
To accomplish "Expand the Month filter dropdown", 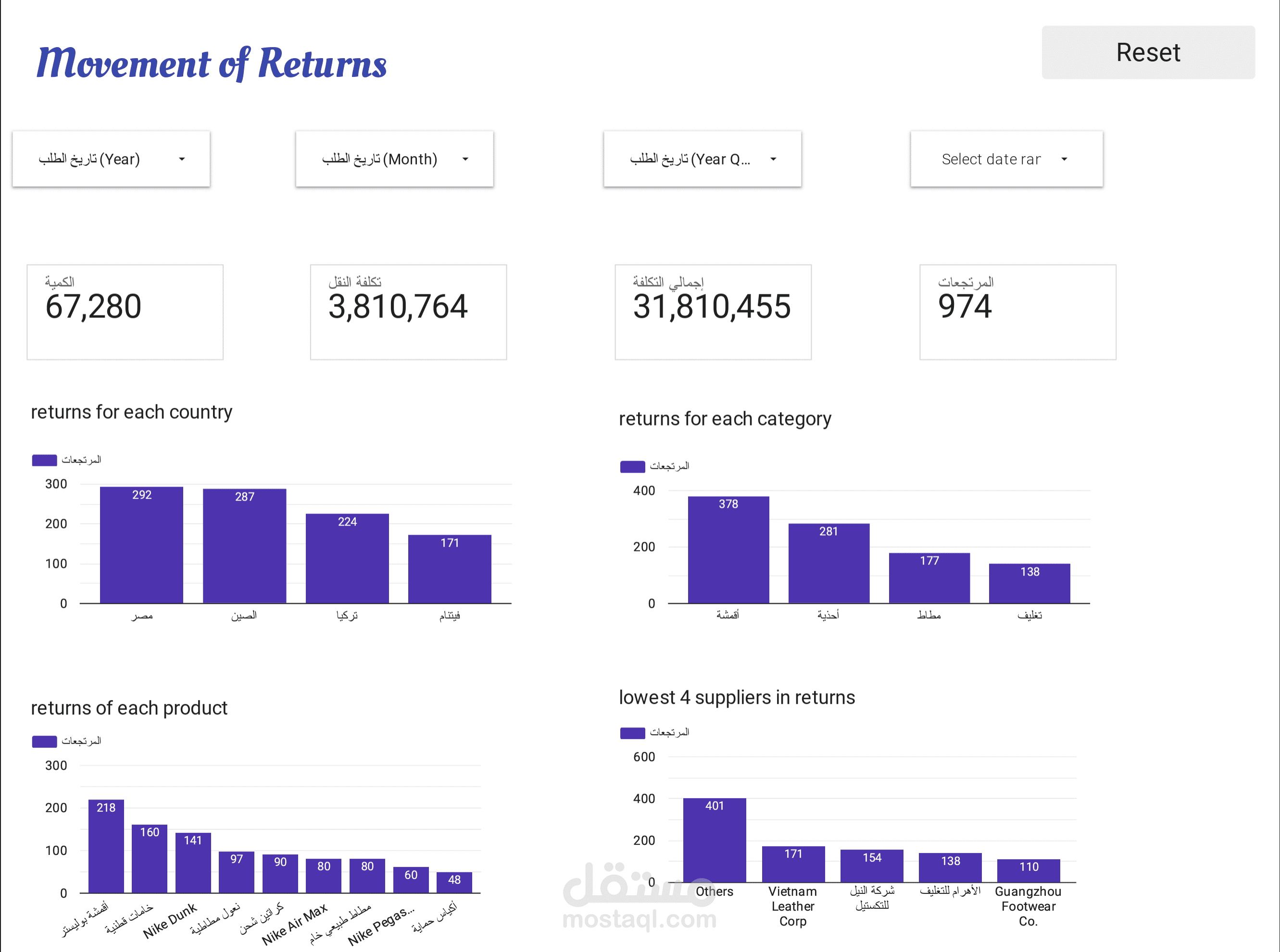I will coord(394,159).
